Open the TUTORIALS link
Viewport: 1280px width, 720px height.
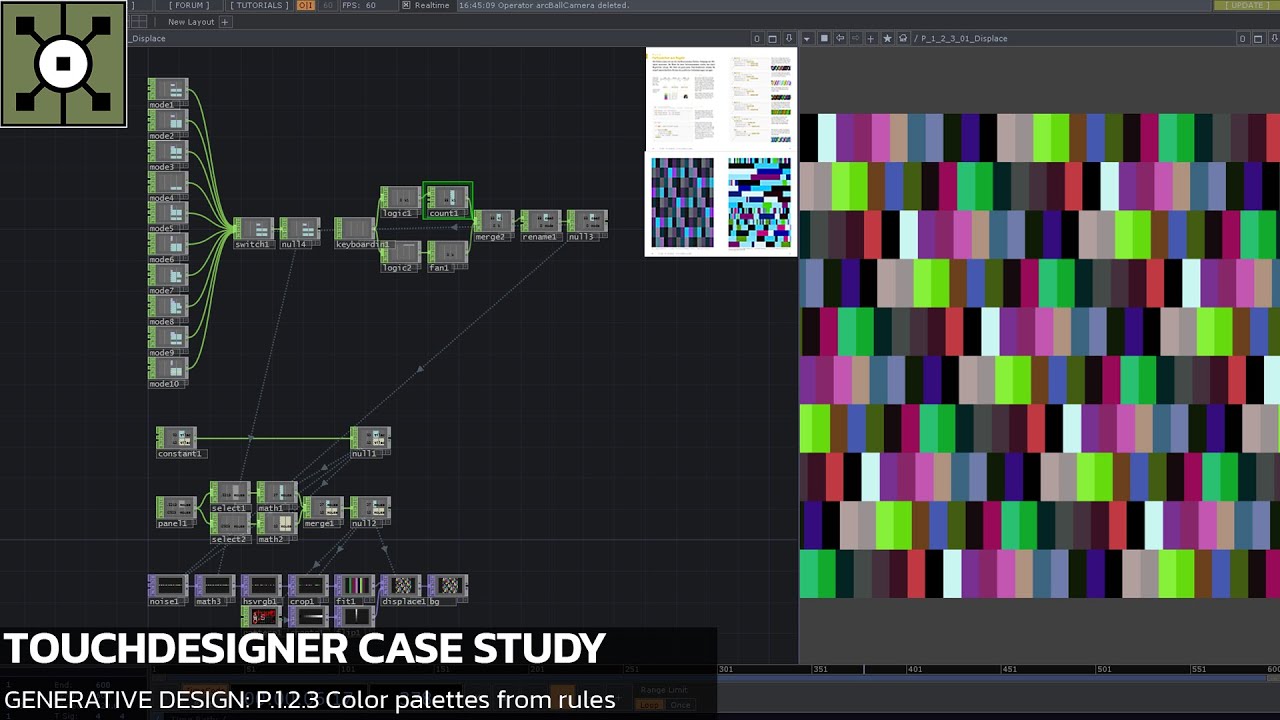(259, 5)
